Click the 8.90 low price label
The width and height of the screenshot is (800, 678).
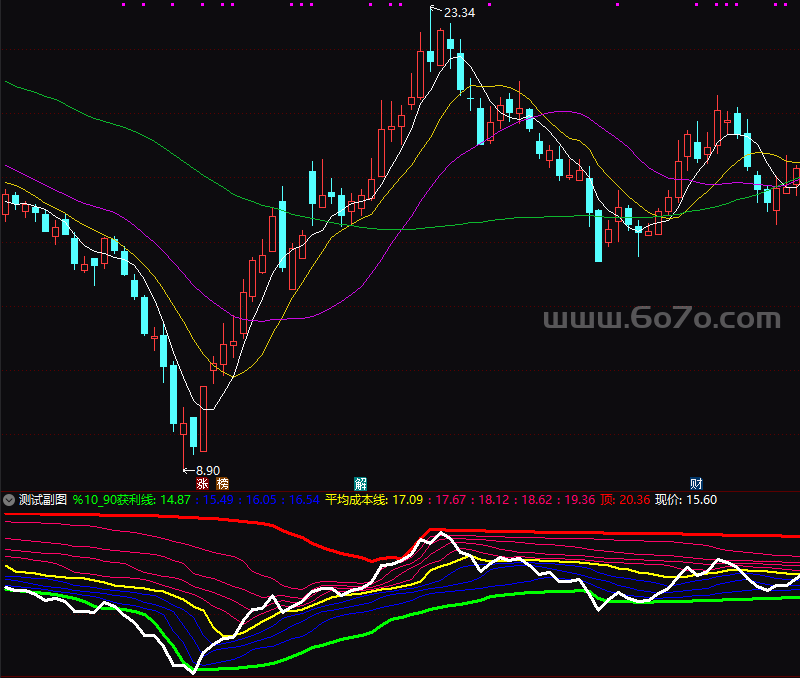(x=208, y=470)
